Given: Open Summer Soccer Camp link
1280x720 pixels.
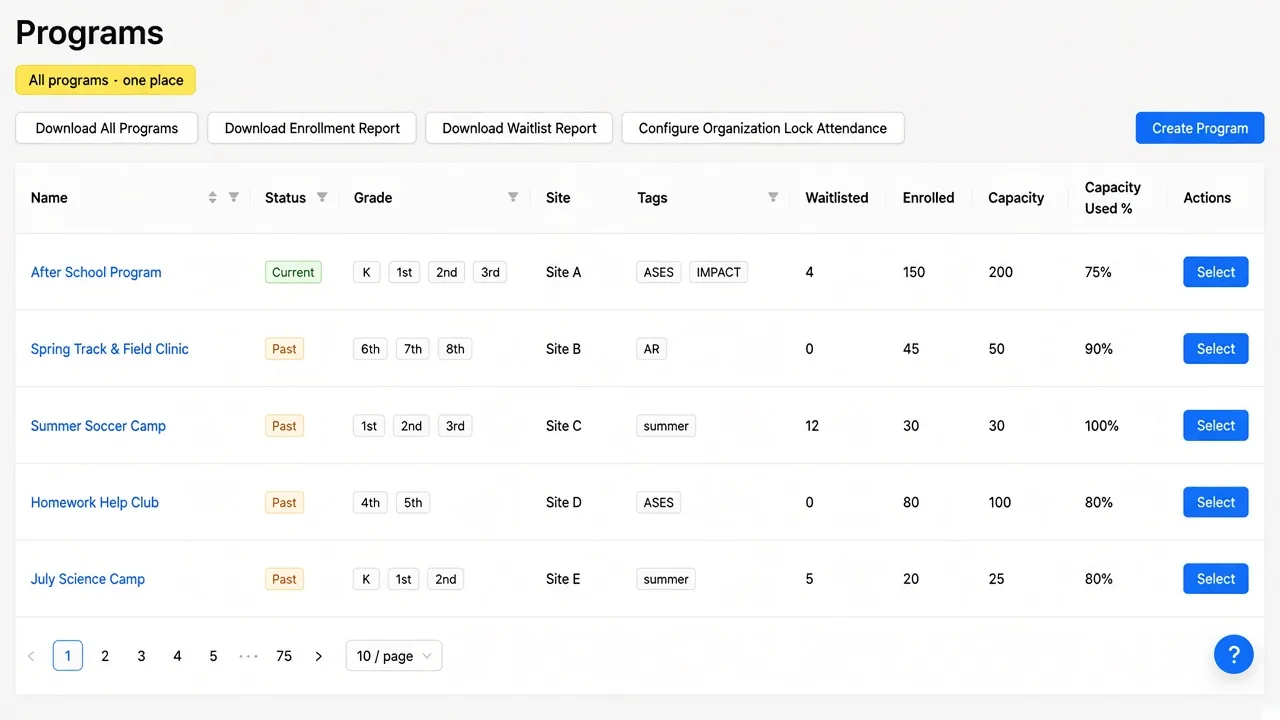Looking at the screenshot, I should click(98, 426).
